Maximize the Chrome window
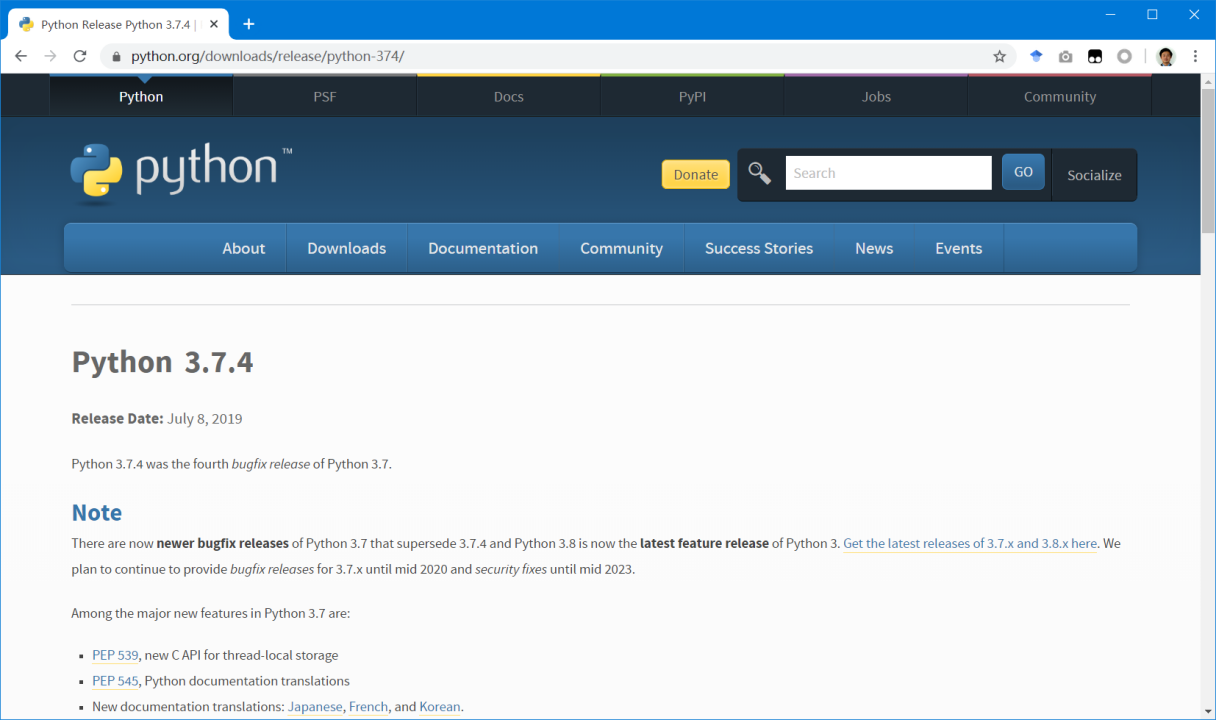1216x720 pixels. pos(1152,14)
